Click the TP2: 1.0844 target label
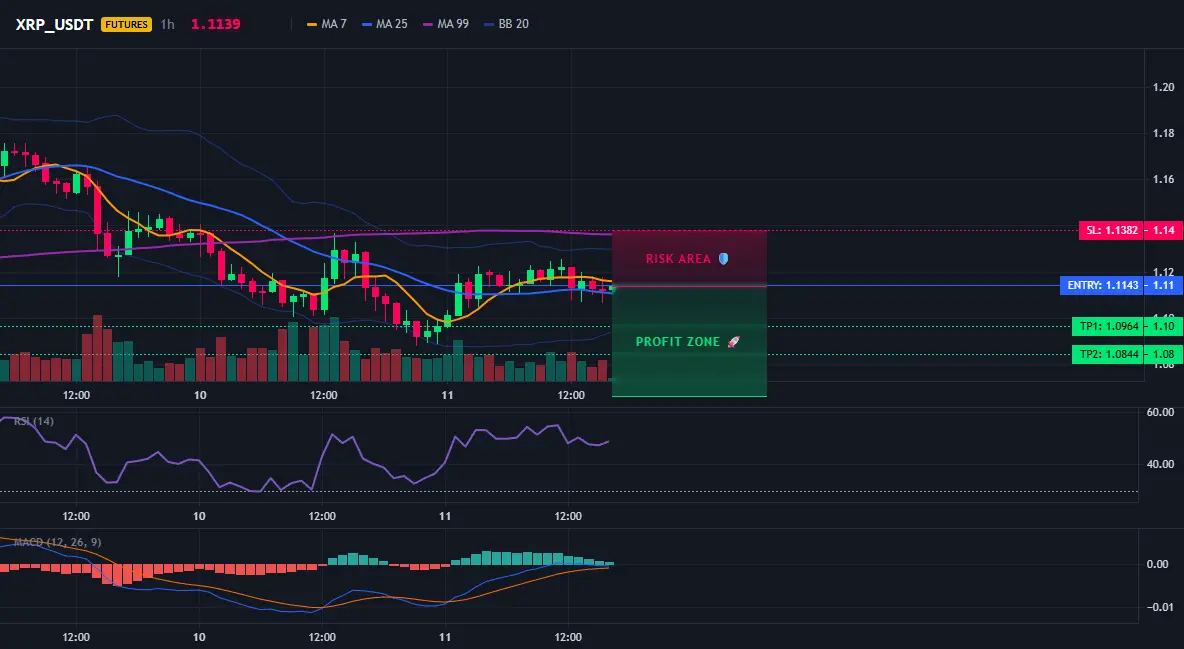This screenshot has height=649, width=1184. point(1108,354)
